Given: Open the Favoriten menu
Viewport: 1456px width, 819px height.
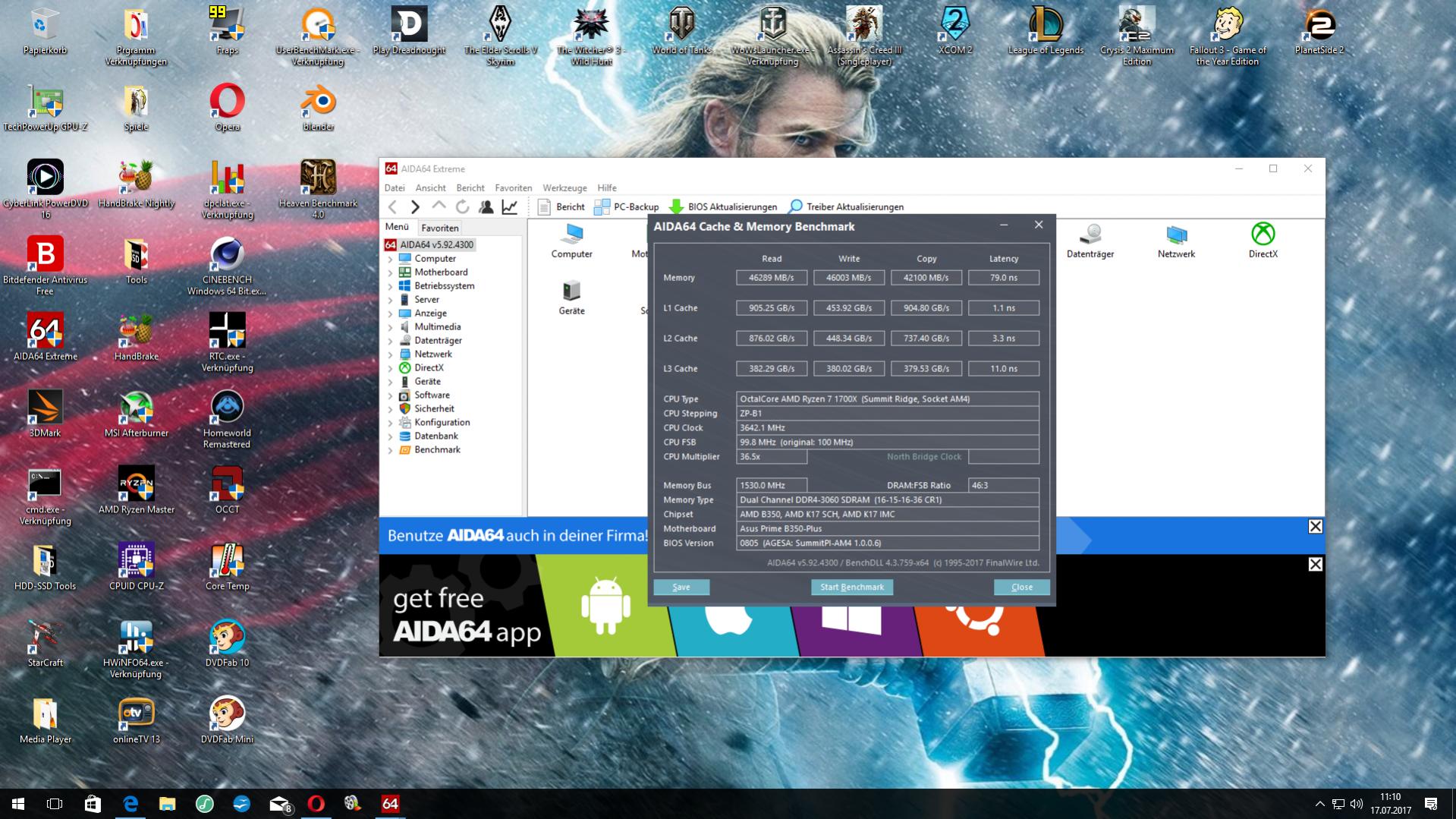Looking at the screenshot, I should click(x=514, y=187).
